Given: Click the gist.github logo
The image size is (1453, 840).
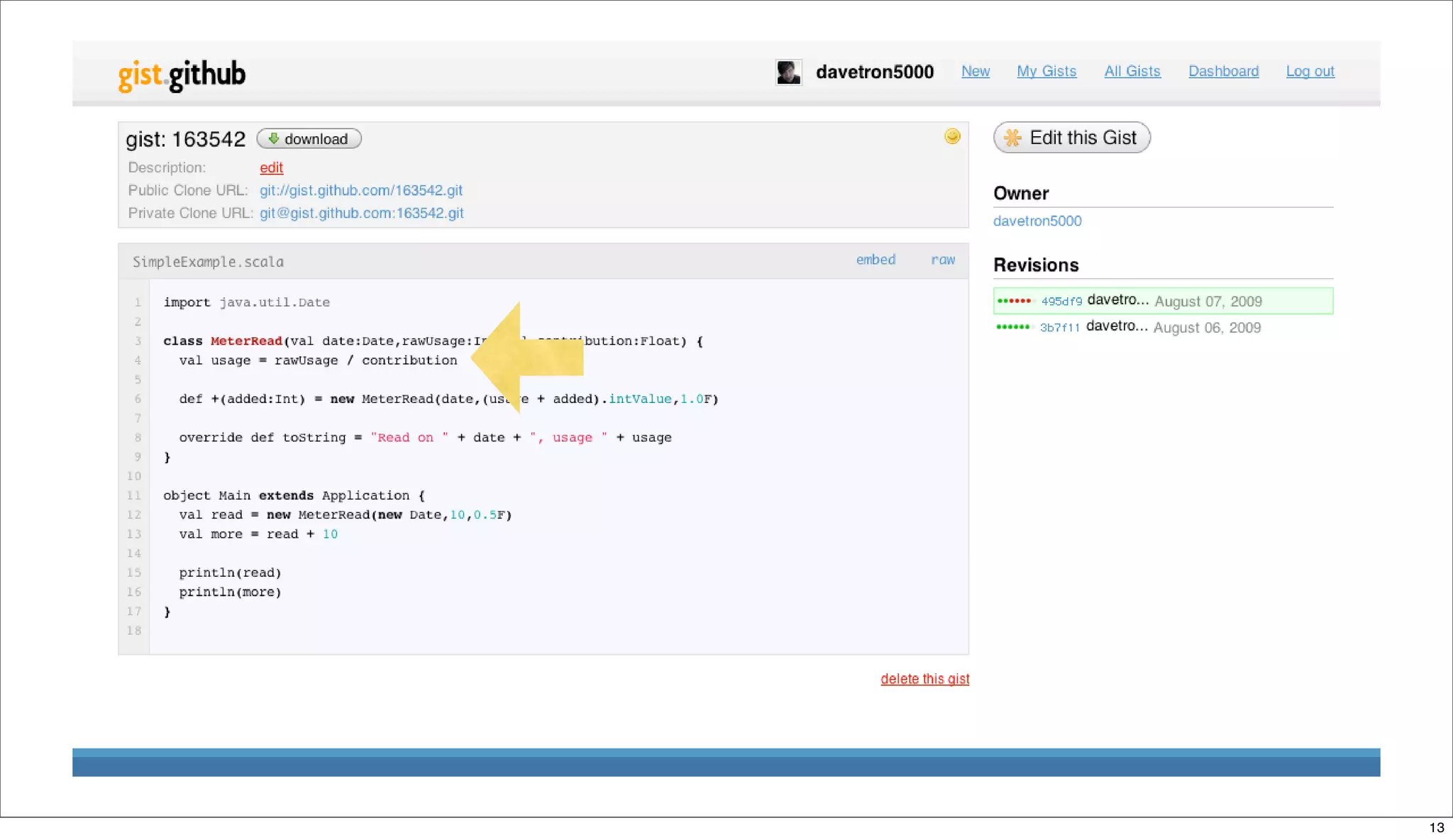Looking at the screenshot, I should (x=182, y=74).
